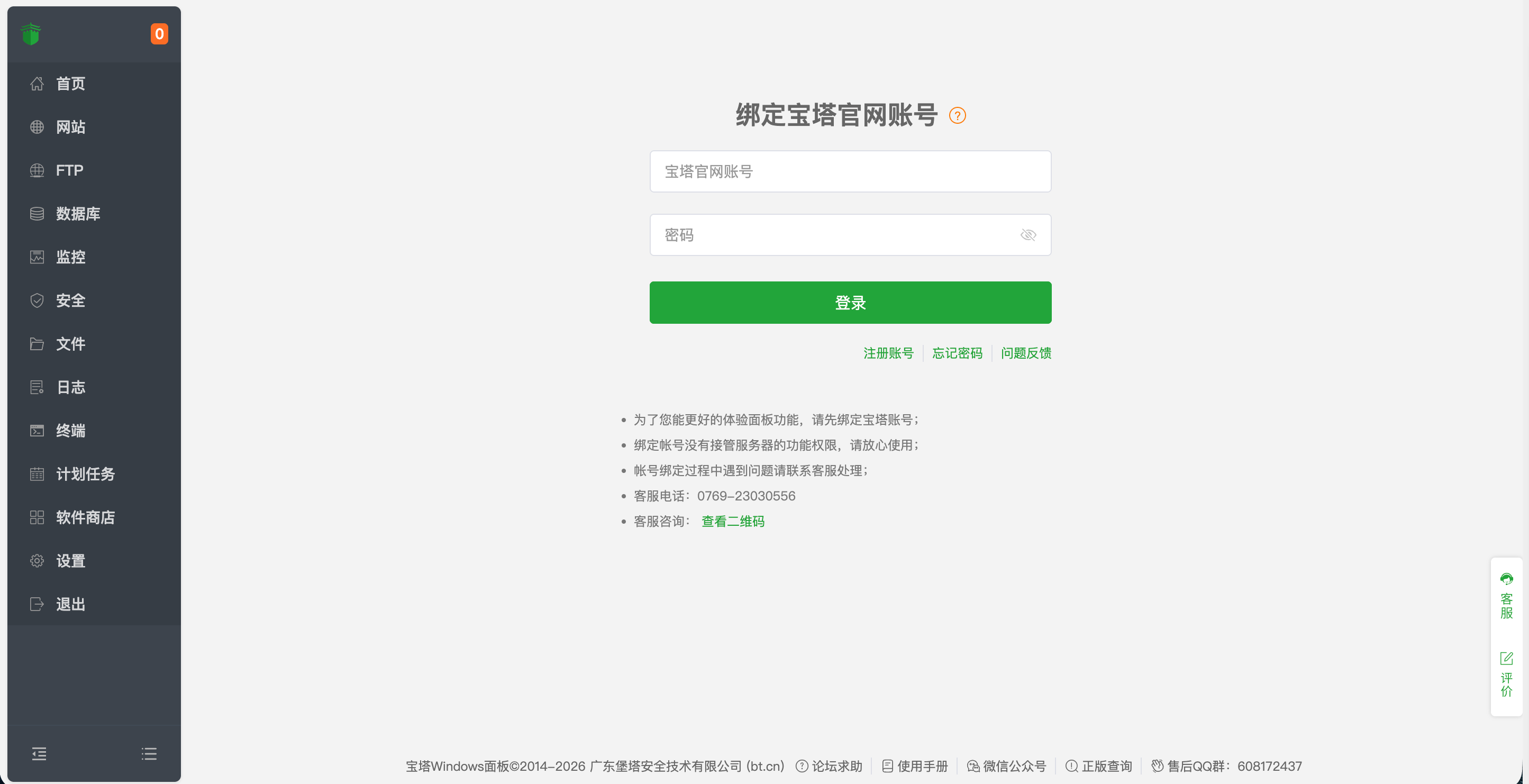Collapse the sidebar with bottom-left indent icon

coord(39,753)
